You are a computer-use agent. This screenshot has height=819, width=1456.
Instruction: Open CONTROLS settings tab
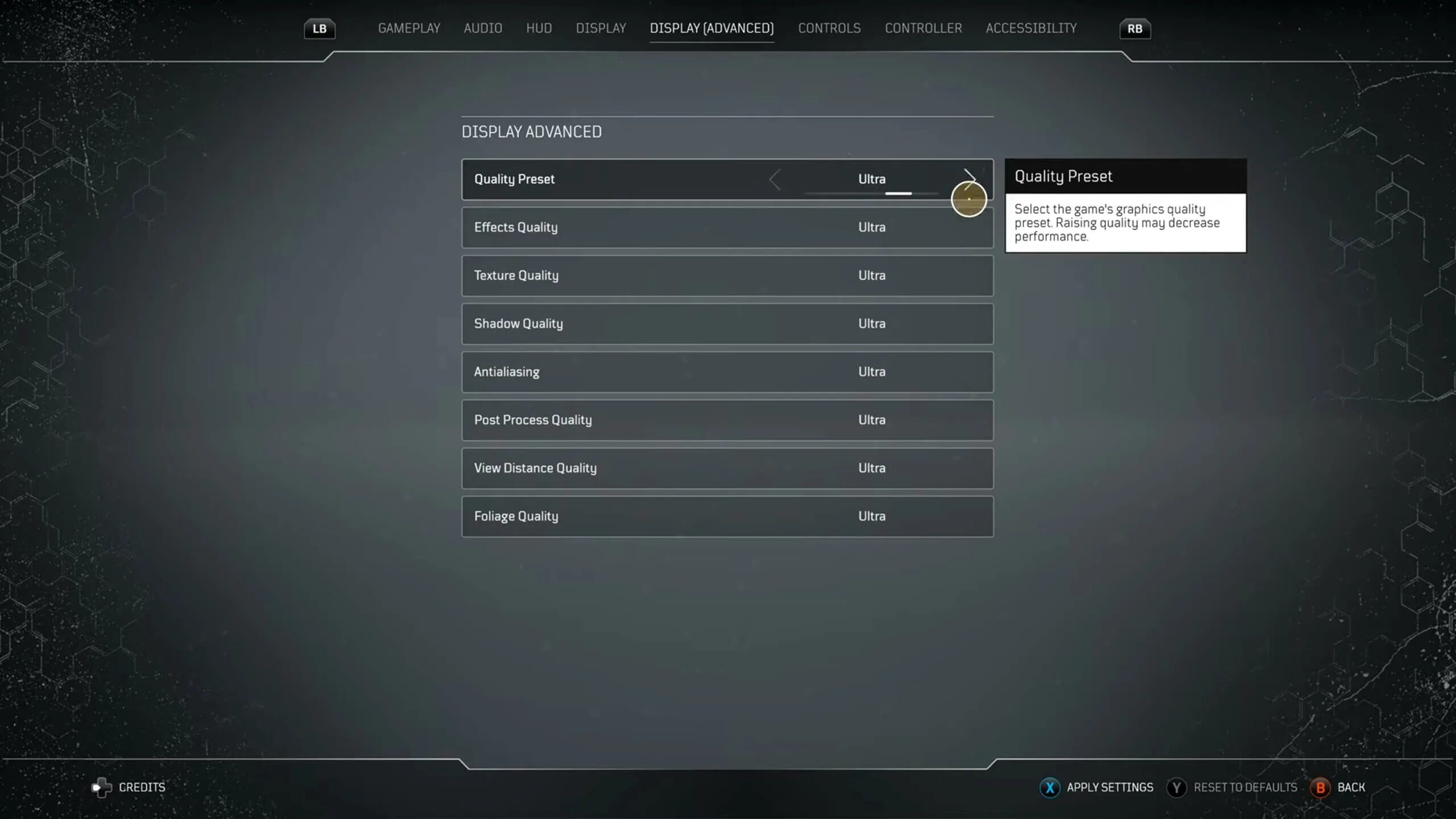click(830, 28)
